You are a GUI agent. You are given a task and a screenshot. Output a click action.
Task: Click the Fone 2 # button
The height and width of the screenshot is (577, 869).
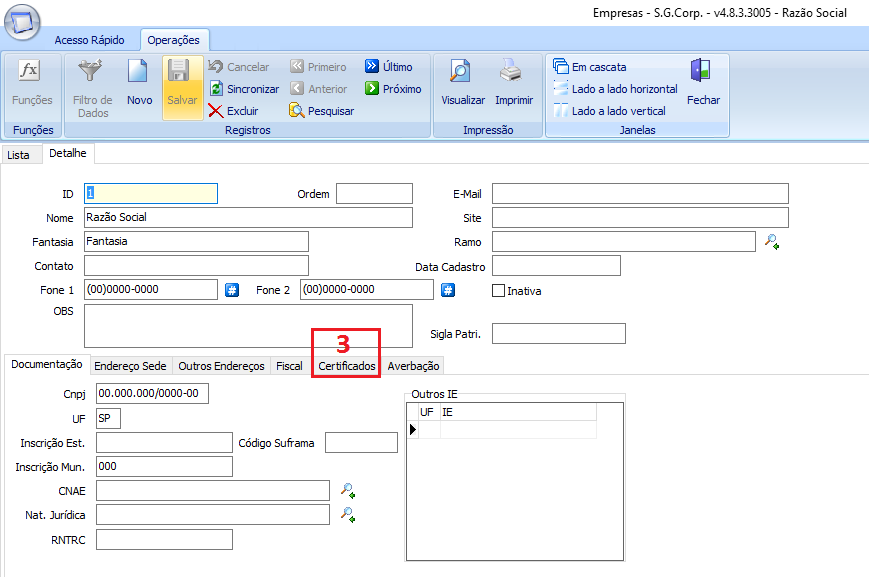coord(448,290)
